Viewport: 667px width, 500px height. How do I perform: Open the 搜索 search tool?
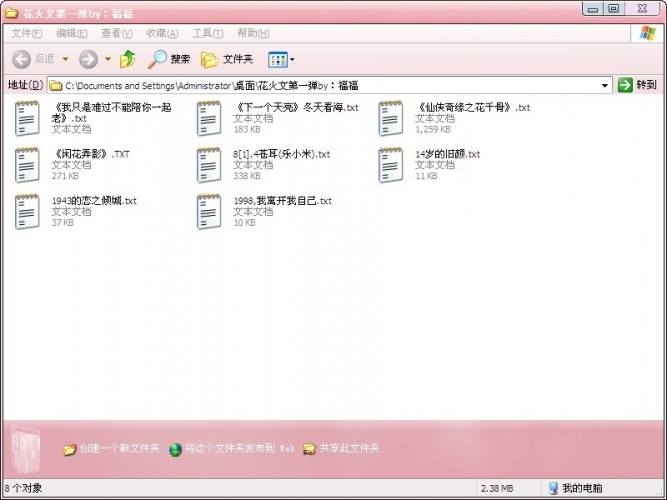pos(170,59)
